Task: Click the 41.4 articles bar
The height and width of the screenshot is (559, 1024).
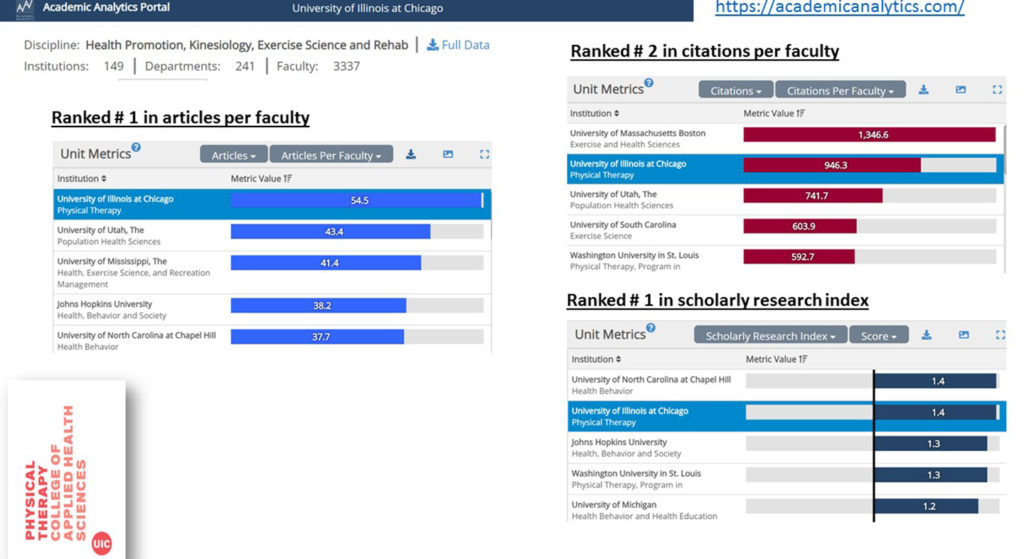Action: (x=326, y=263)
